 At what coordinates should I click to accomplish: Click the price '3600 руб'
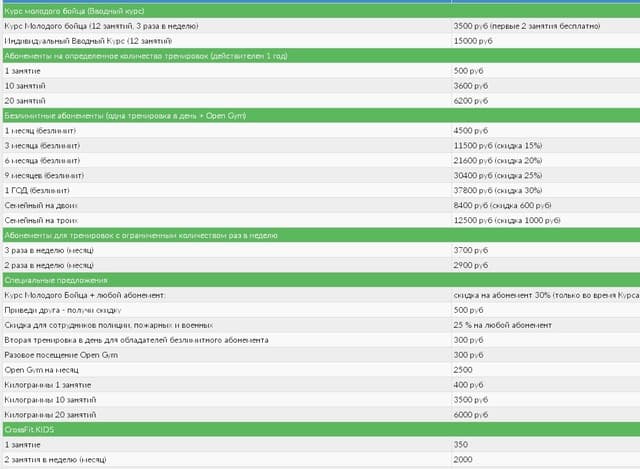(x=471, y=86)
